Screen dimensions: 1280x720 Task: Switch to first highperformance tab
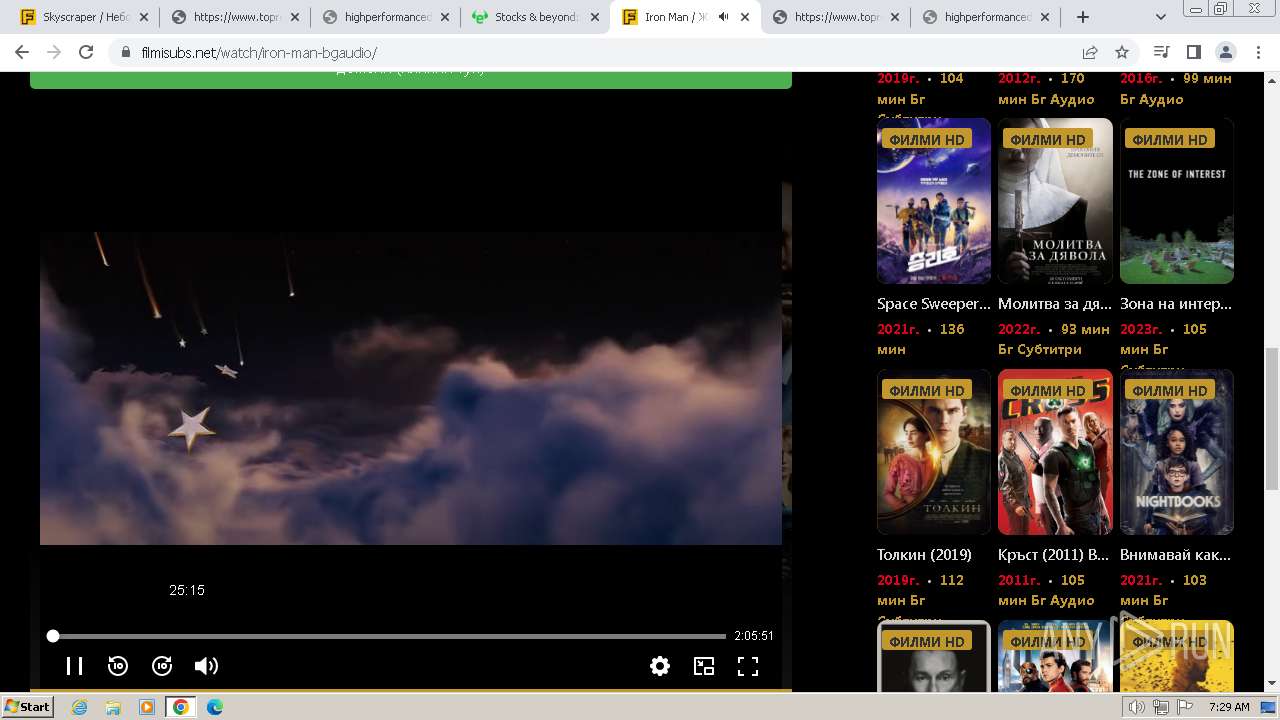(385, 17)
